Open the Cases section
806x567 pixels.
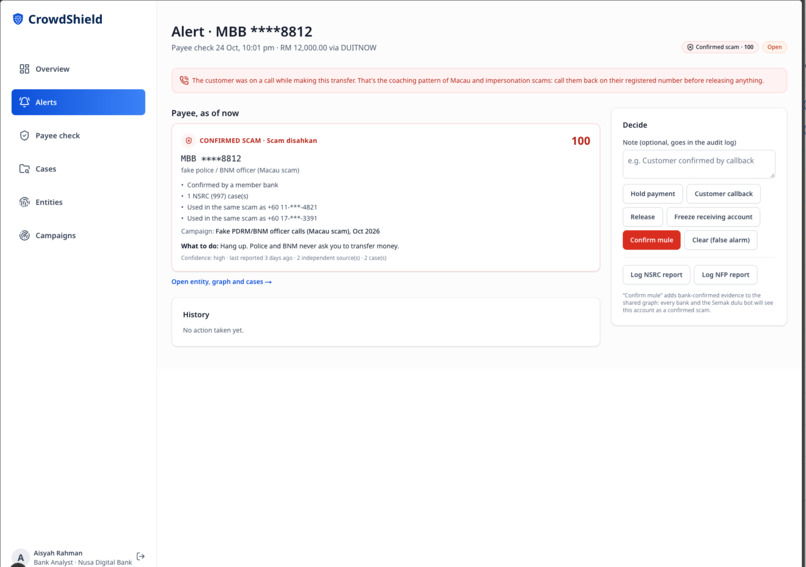(x=78, y=169)
